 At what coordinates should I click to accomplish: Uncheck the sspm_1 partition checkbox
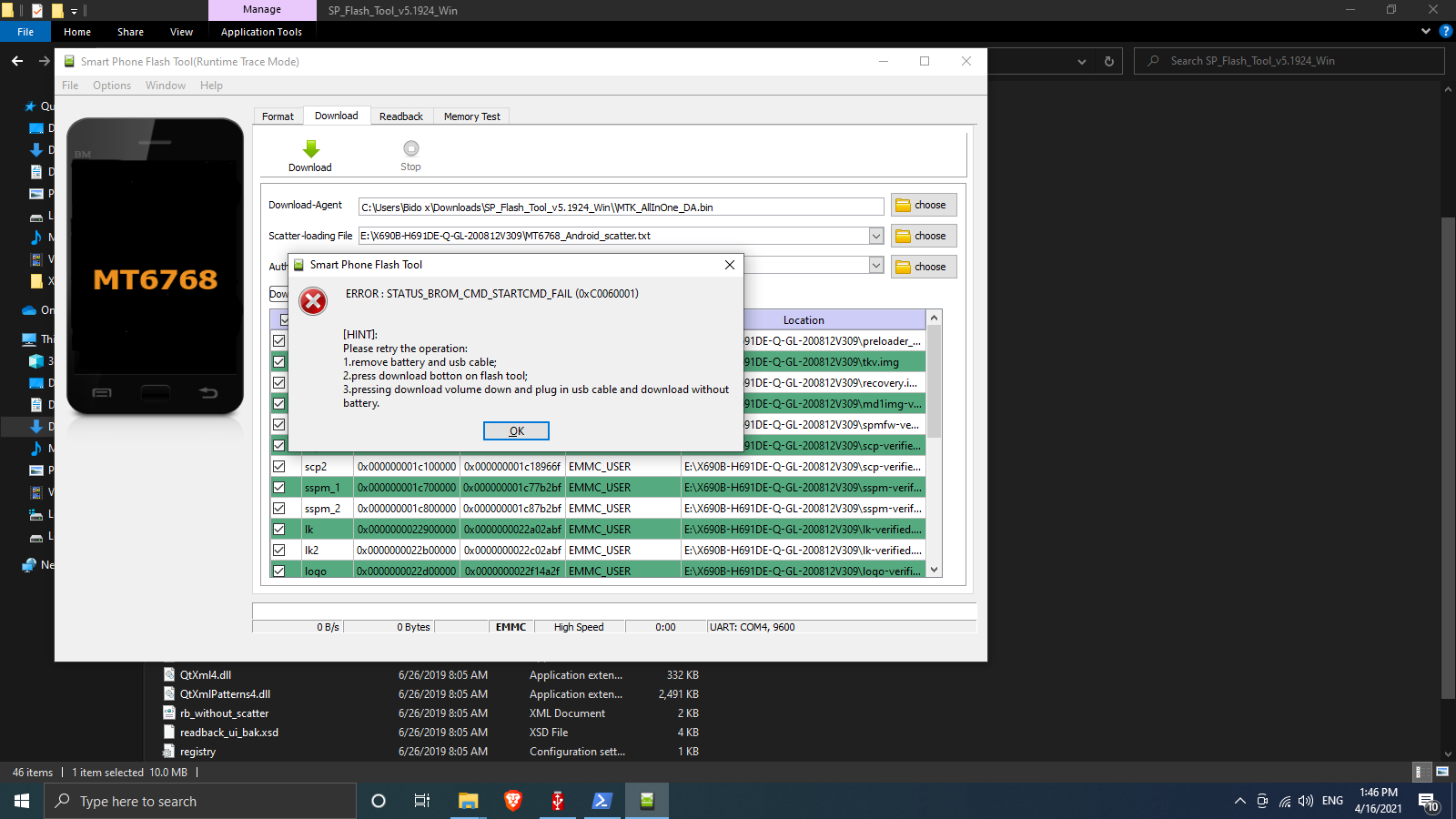[279, 488]
